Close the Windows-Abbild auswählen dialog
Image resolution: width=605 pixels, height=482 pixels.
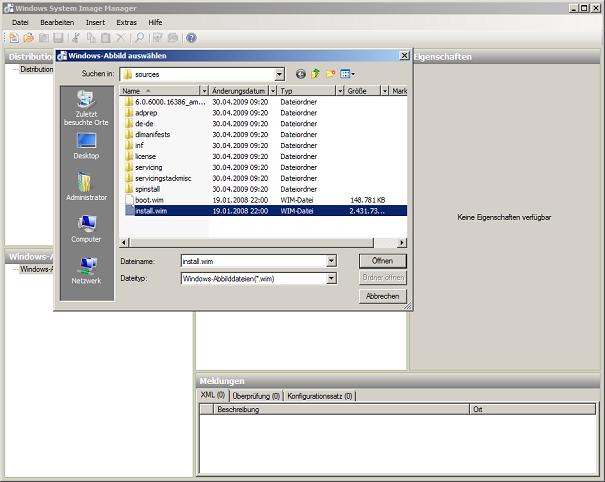(404, 56)
